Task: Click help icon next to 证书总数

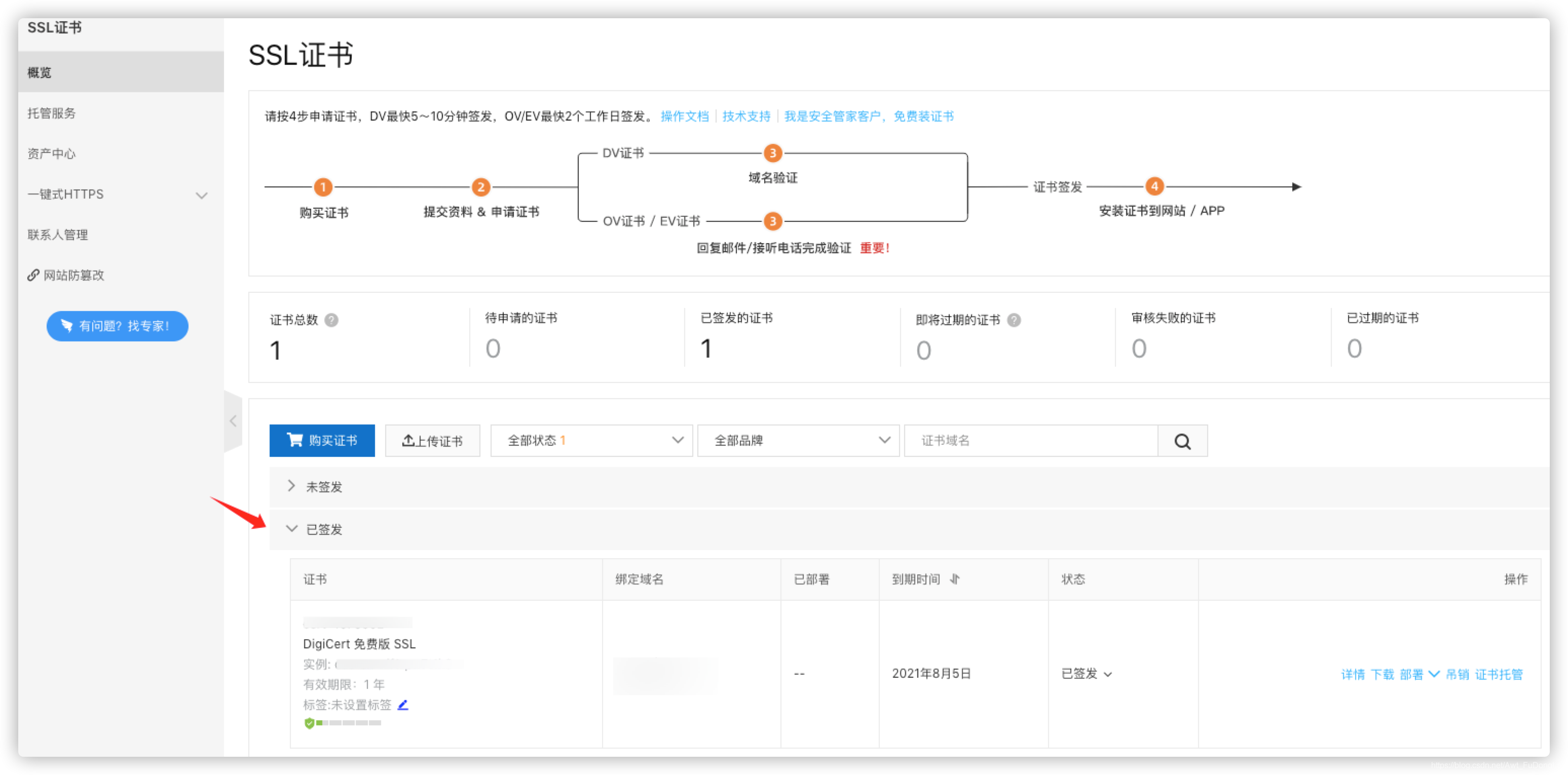Action: 331,320
